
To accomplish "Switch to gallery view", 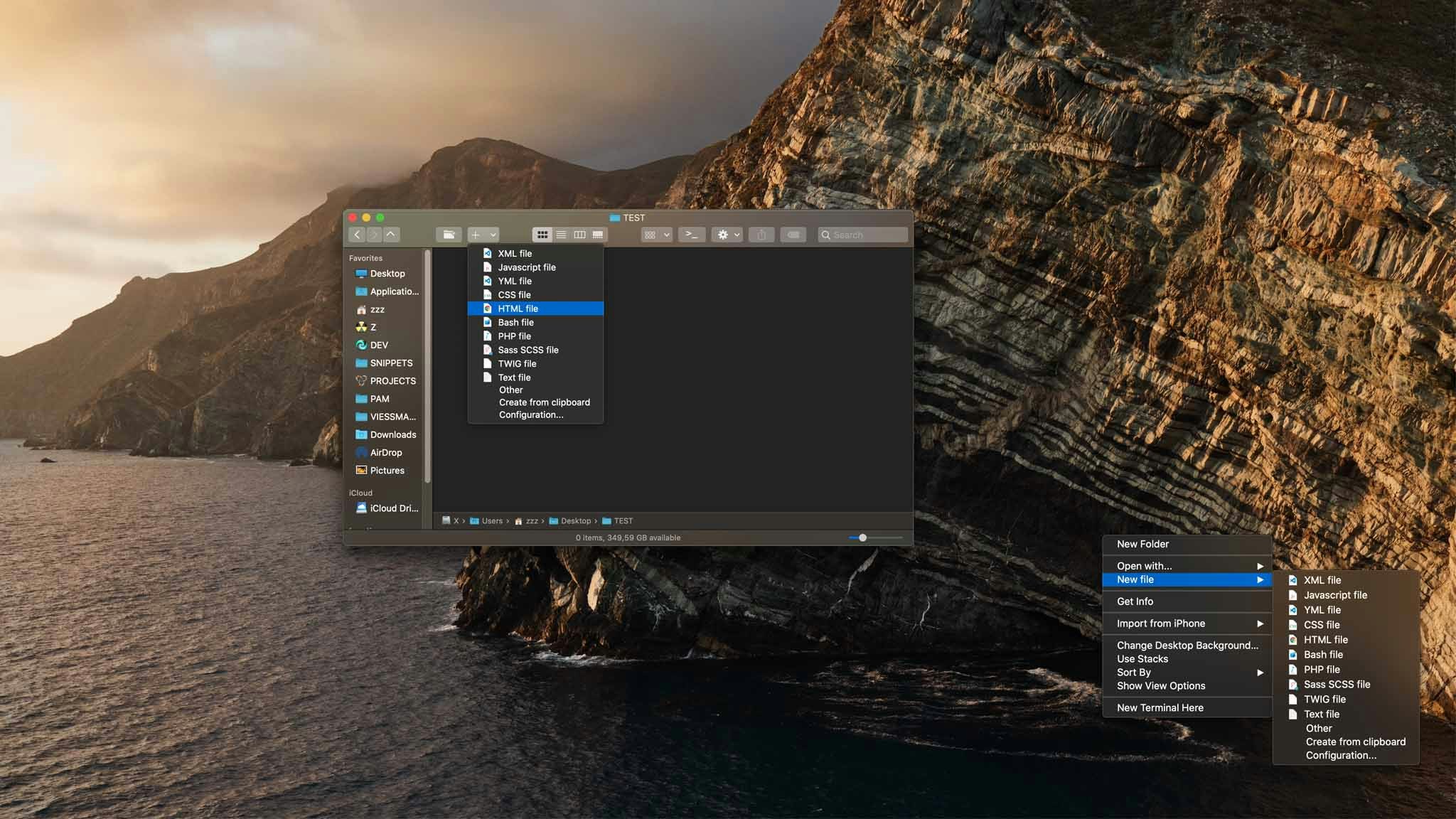I will (x=598, y=235).
